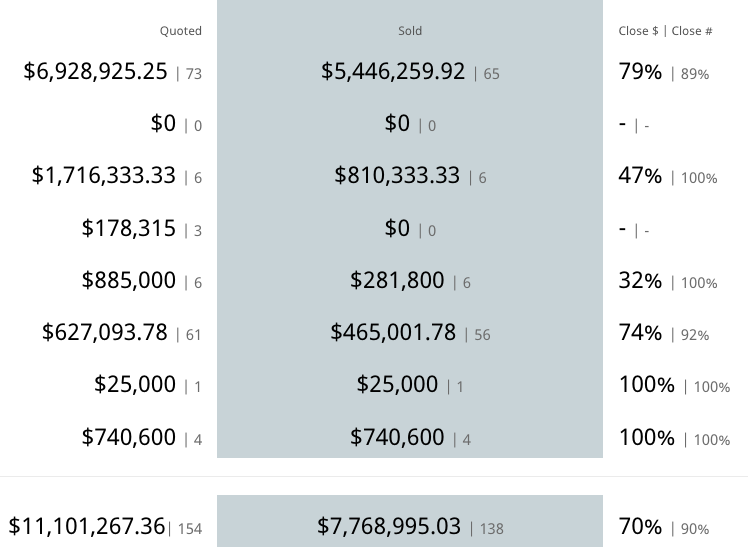The height and width of the screenshot is (548, 748).
Task: Select the $465,001.78 sold amount
Action: 393,332
